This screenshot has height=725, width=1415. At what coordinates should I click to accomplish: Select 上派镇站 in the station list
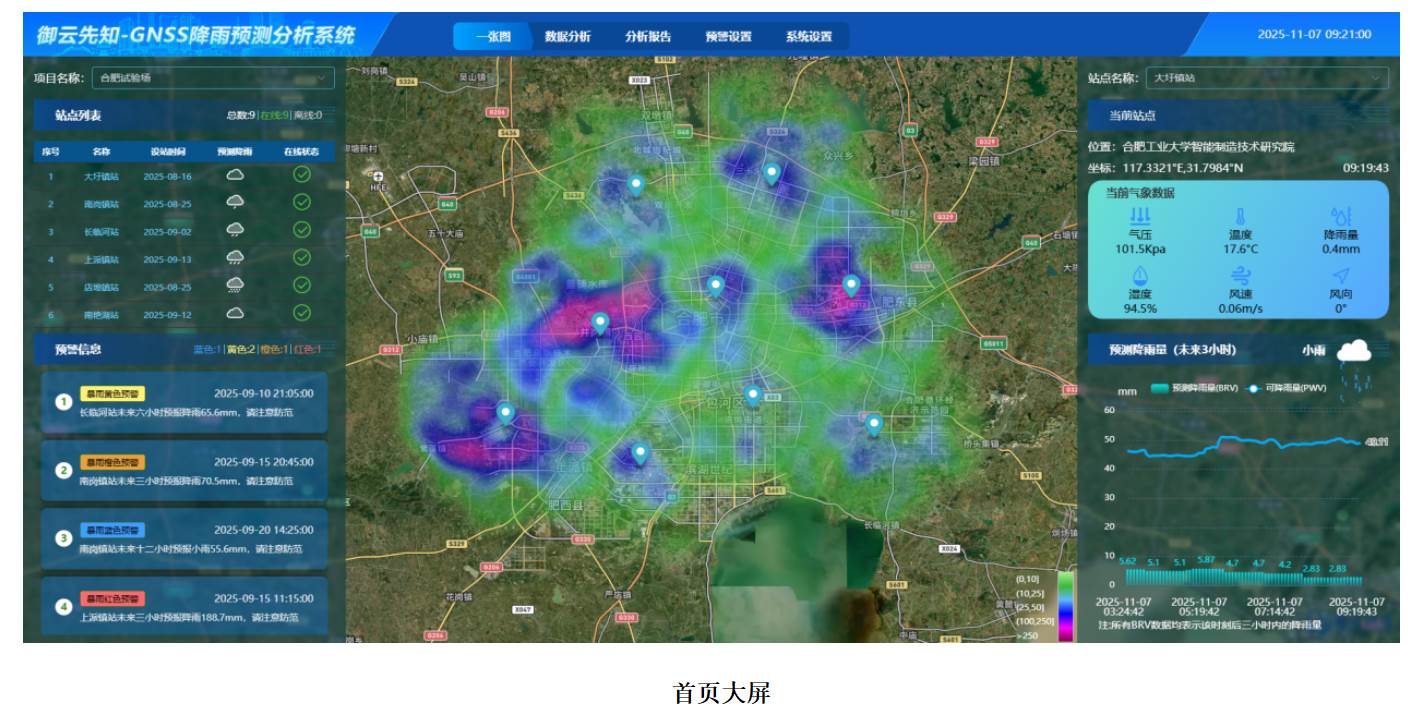(101, 260)
